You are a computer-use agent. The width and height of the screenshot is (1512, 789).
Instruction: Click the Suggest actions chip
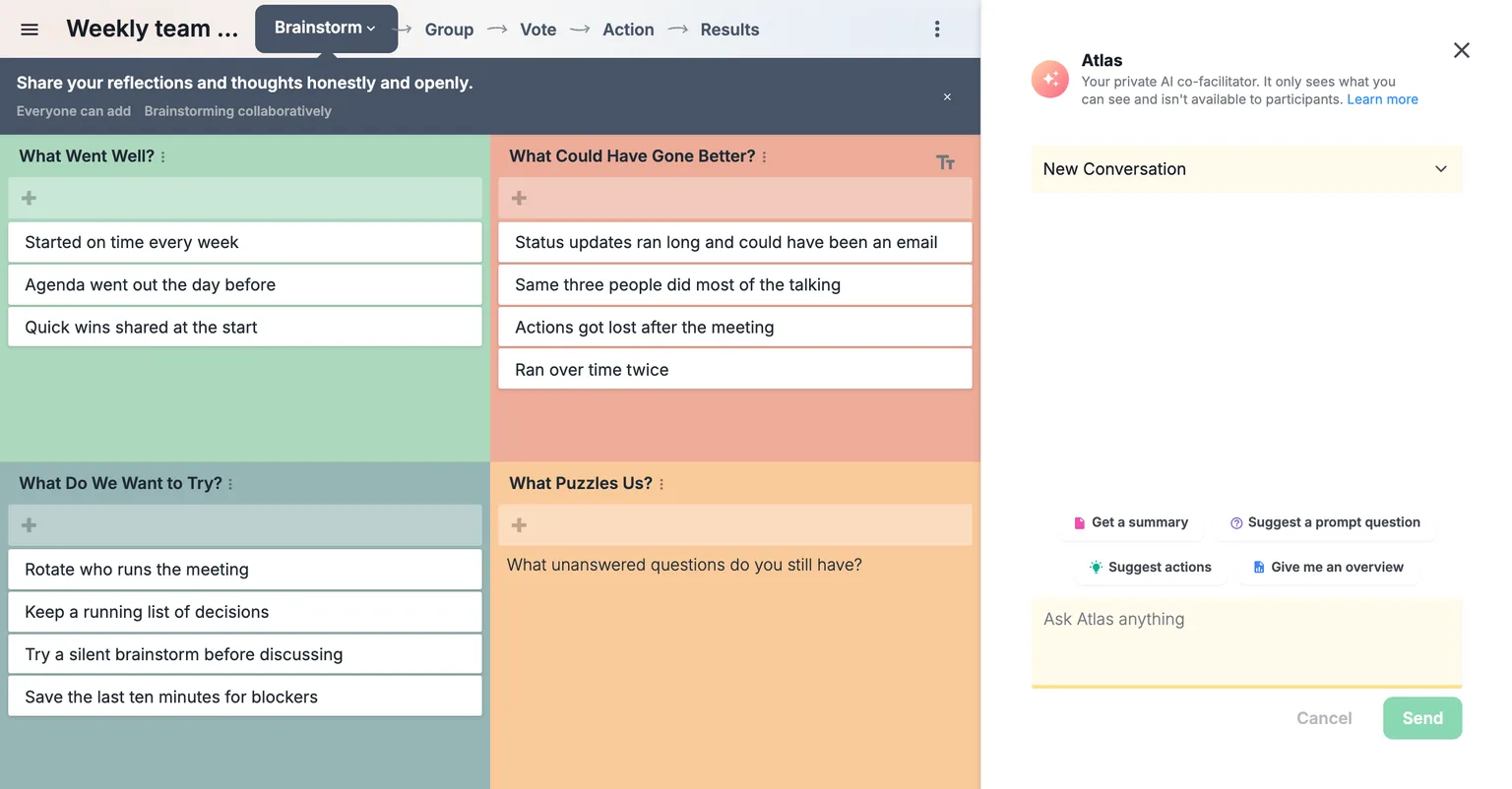click(1151, 568)
